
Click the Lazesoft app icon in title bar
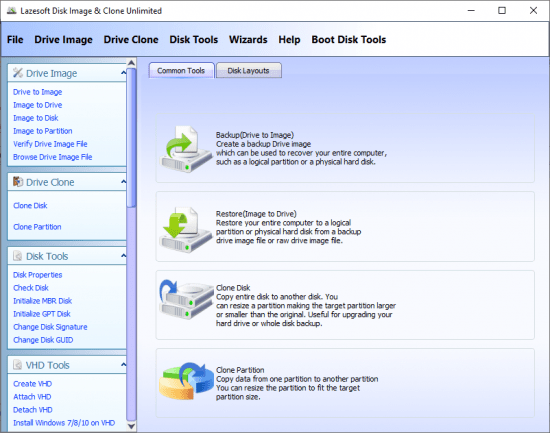tap(11, 11)
